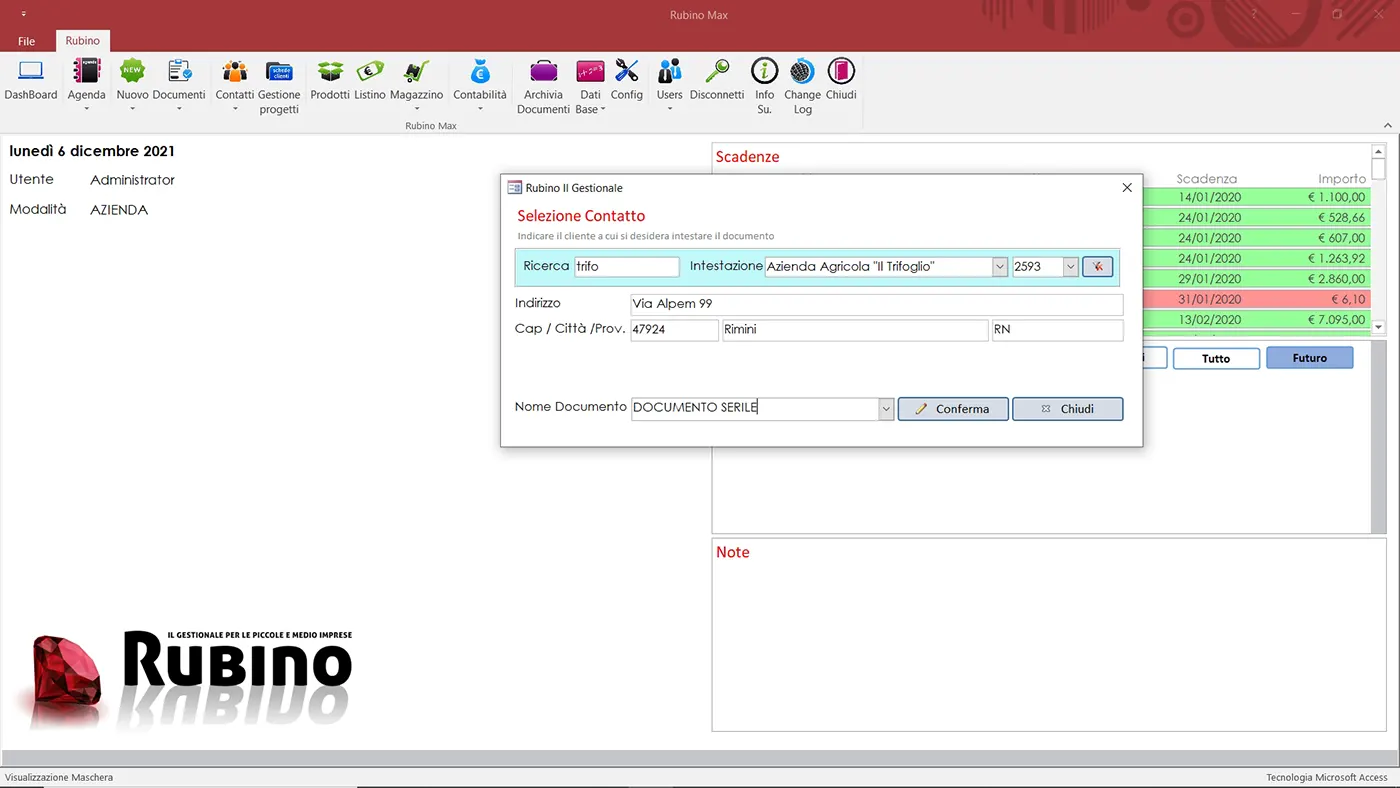This screenshot has width=1400, height=788.
Task: Select the red row dated 31/01/2020
Action: [x=1255, y=299]
